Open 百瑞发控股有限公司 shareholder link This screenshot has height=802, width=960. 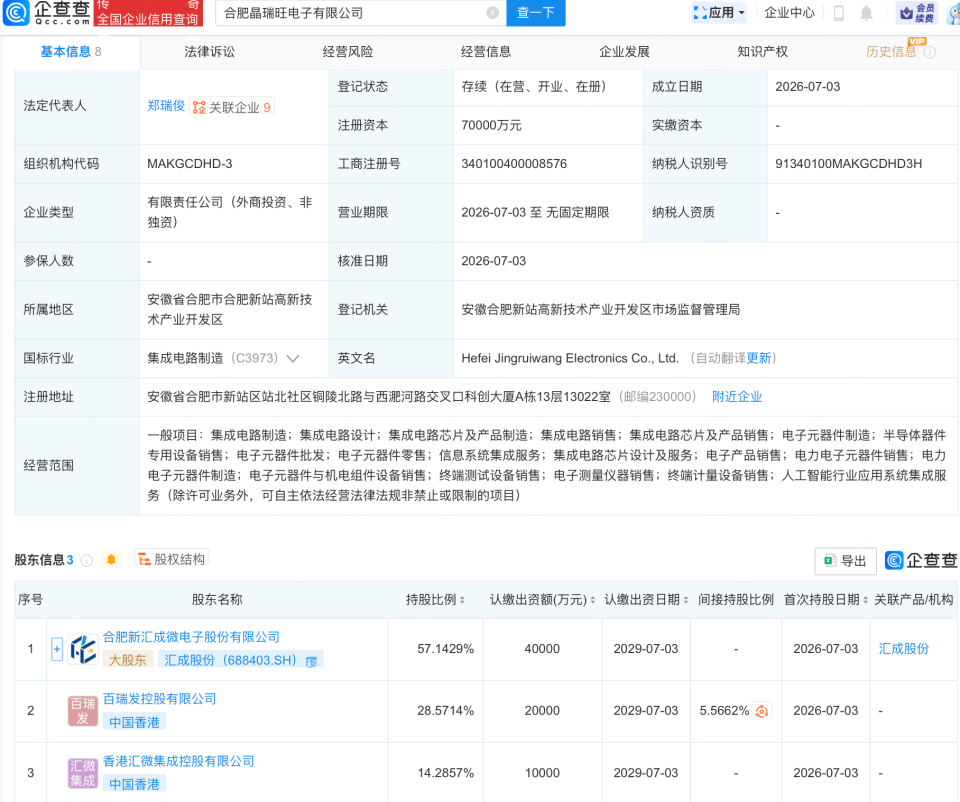[x=159, y=699]
